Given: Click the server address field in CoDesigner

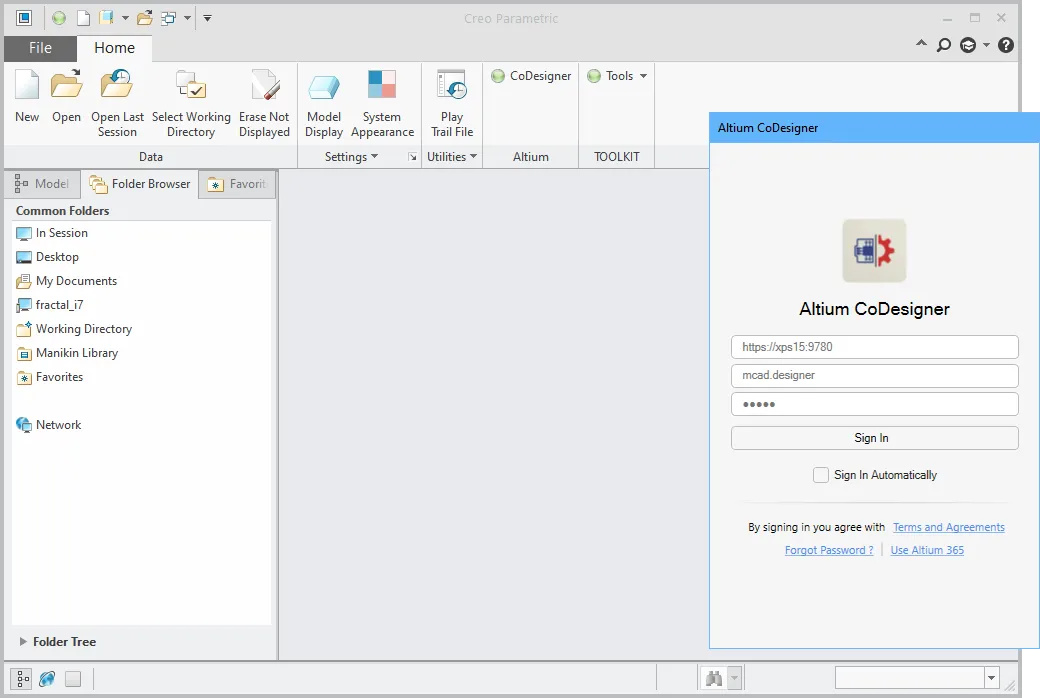Looking at the screenshot, I should [x=874, y=347].
